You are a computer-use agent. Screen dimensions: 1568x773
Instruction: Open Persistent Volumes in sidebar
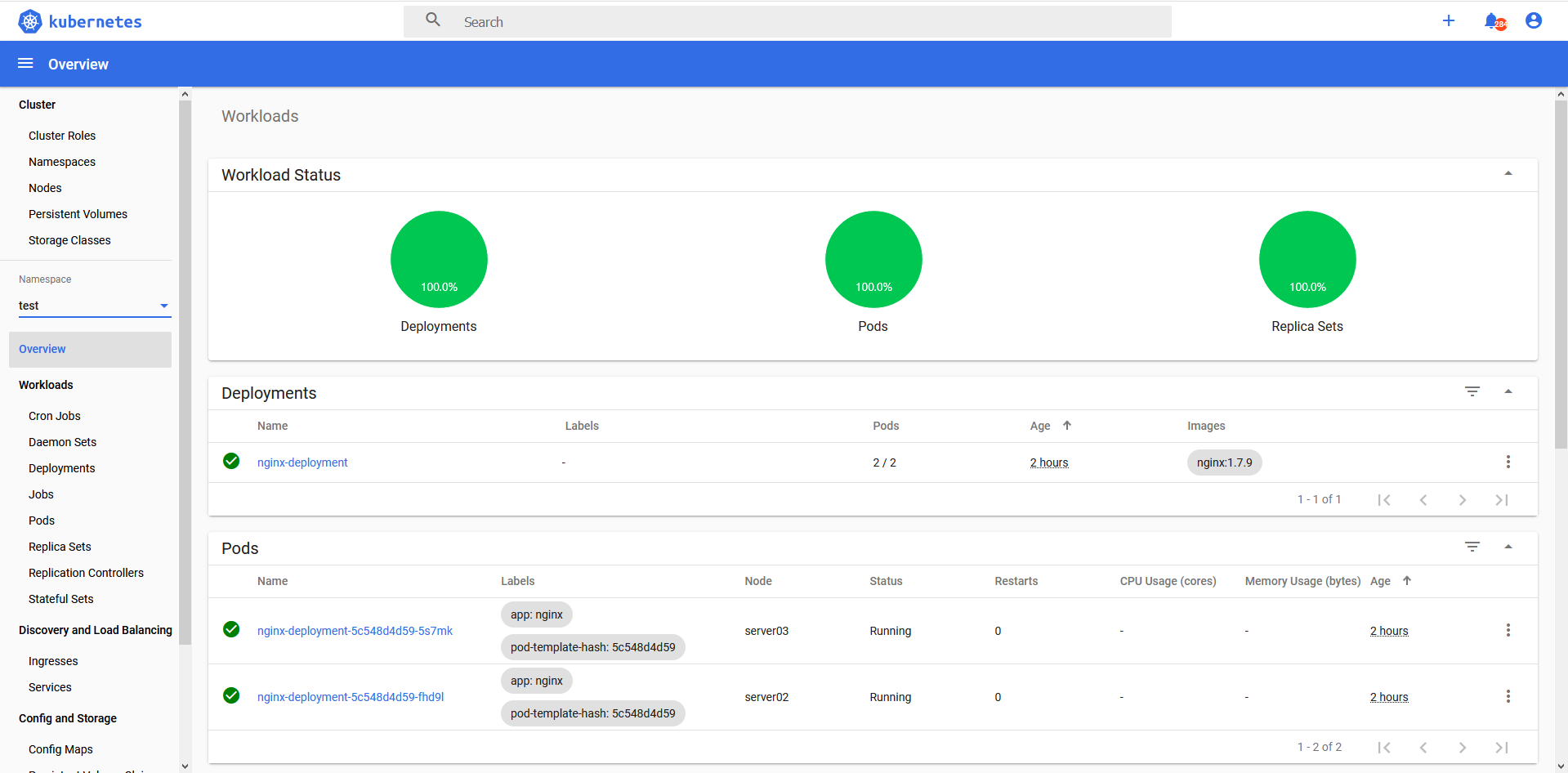(x=78, y=214)
